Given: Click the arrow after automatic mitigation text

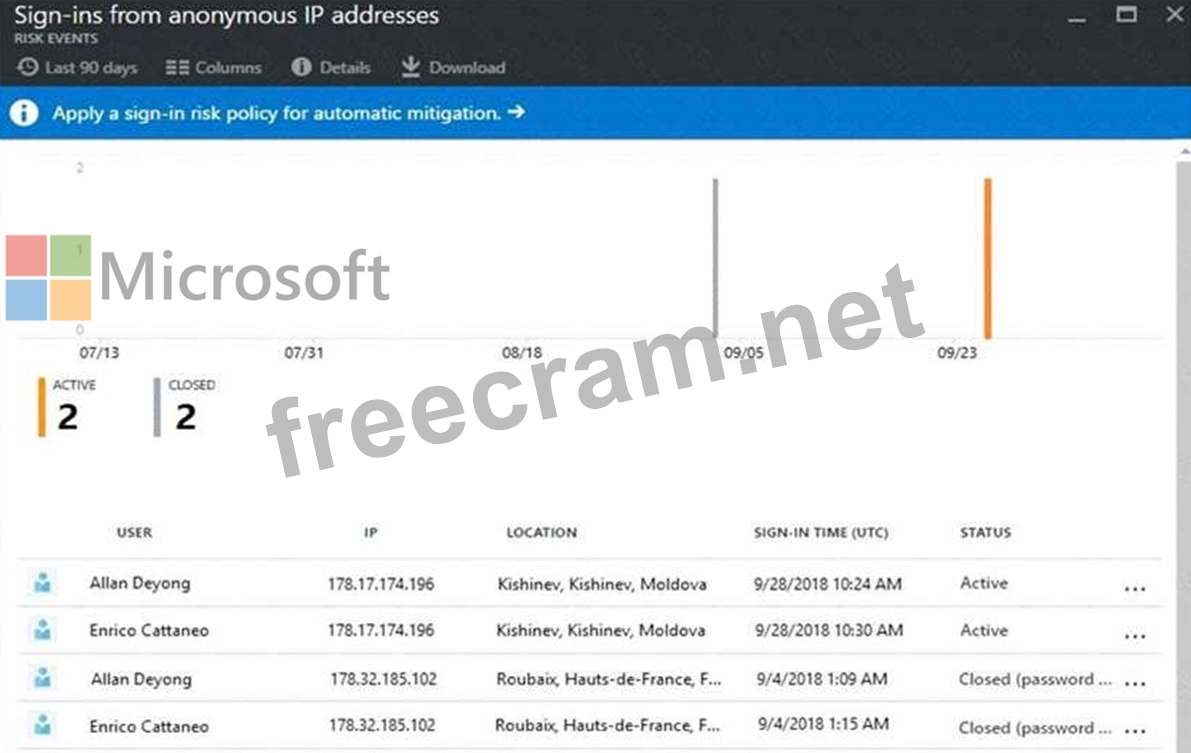Looking at the screenshot, I should click(x=517, y=112).
